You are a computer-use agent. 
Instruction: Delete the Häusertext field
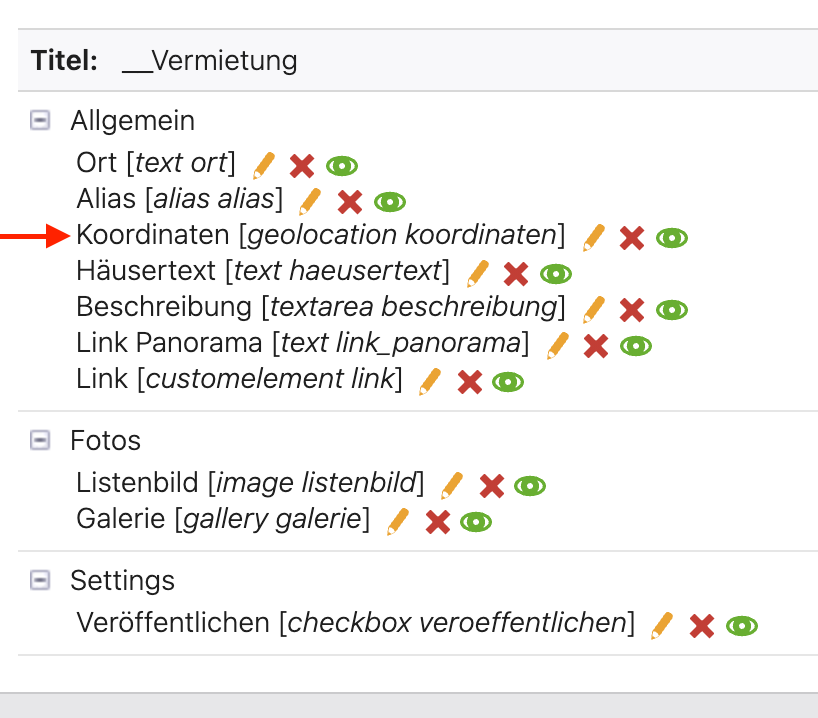(516, 274)
